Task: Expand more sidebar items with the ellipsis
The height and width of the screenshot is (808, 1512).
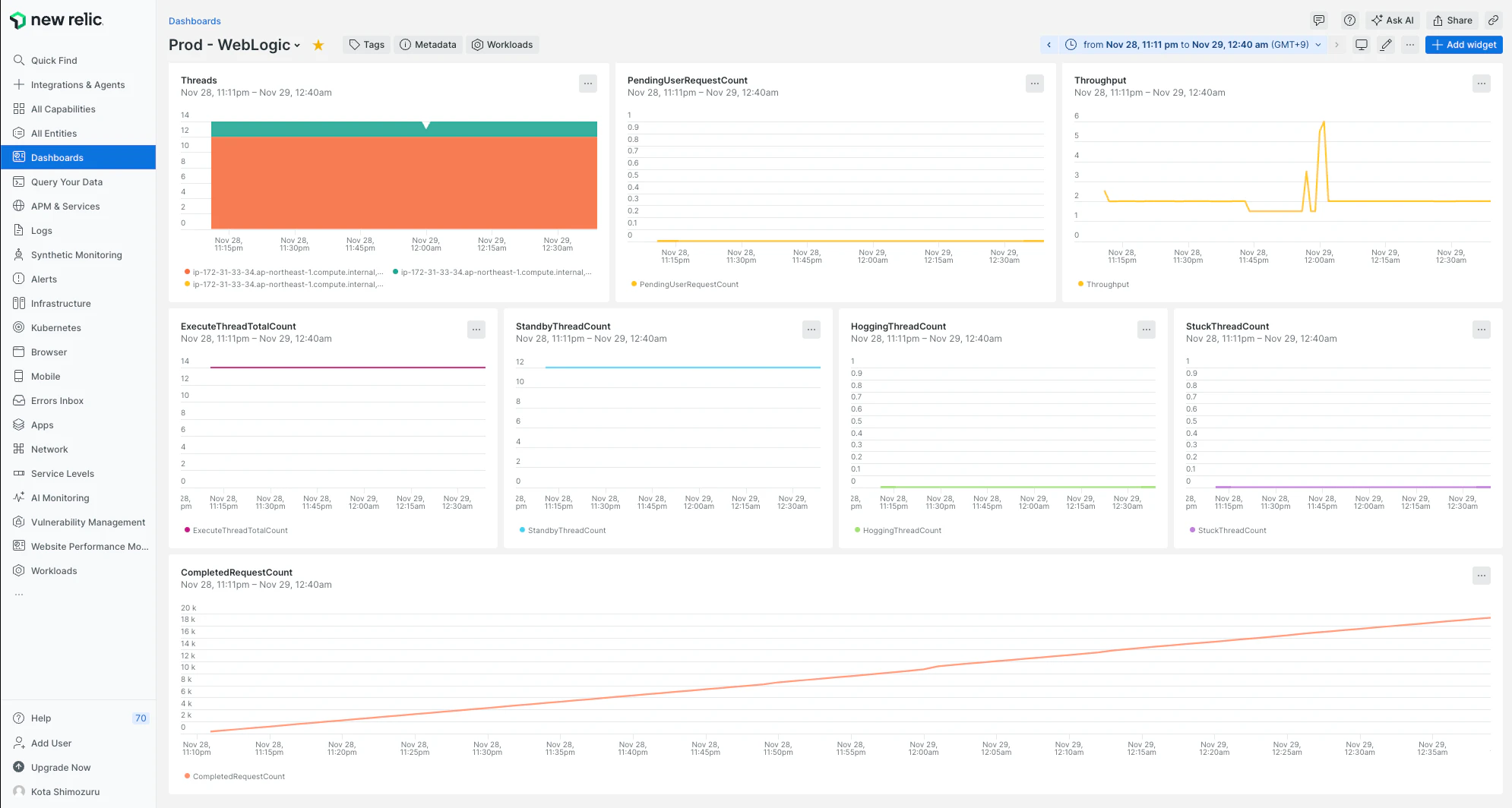Action: 19,595
